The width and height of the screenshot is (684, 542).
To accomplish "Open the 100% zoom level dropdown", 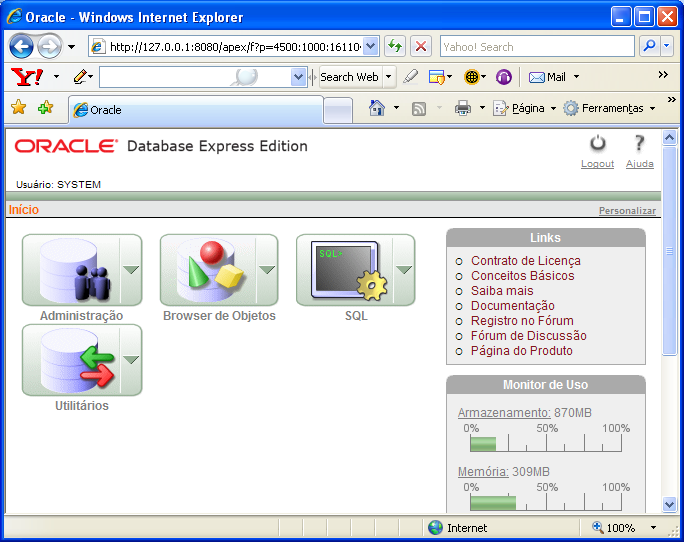I will tap(653, 528).
